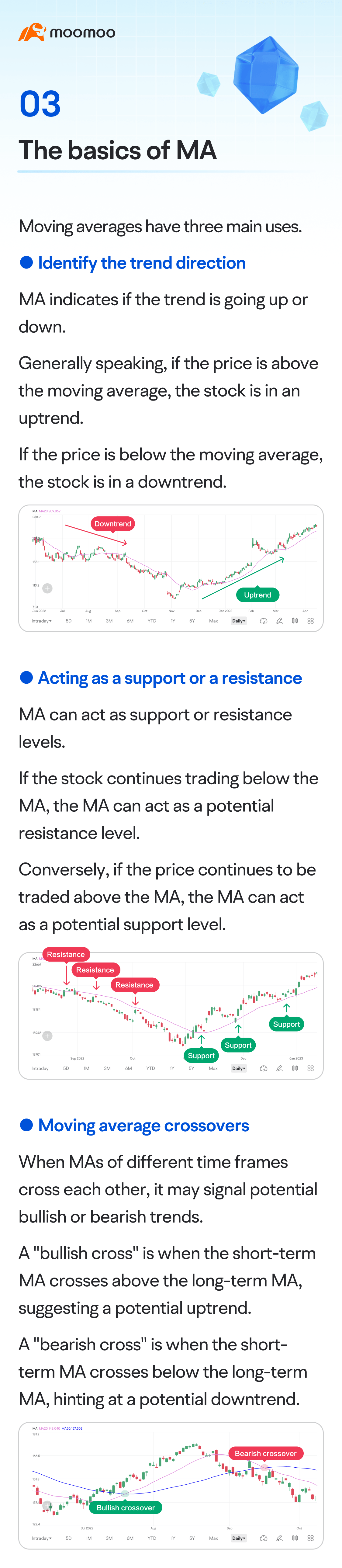Click the grid layout icon in the crossover chart

pos(310,1538)
